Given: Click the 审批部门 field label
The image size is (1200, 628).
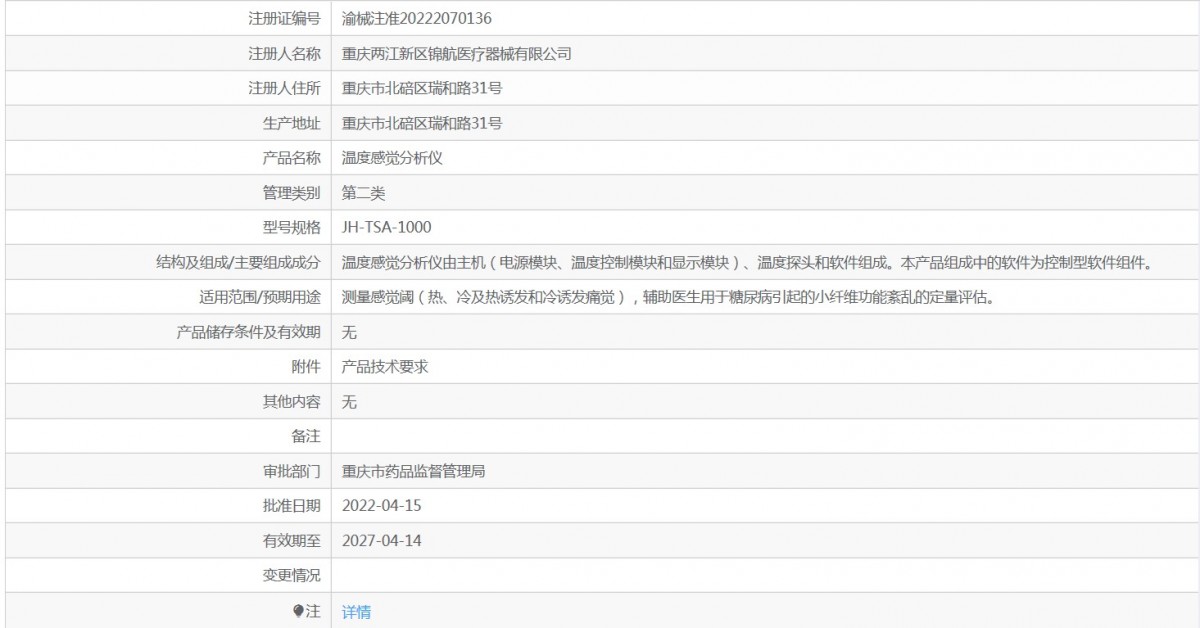Looking at the screenshot, I should tap(292, 471).
